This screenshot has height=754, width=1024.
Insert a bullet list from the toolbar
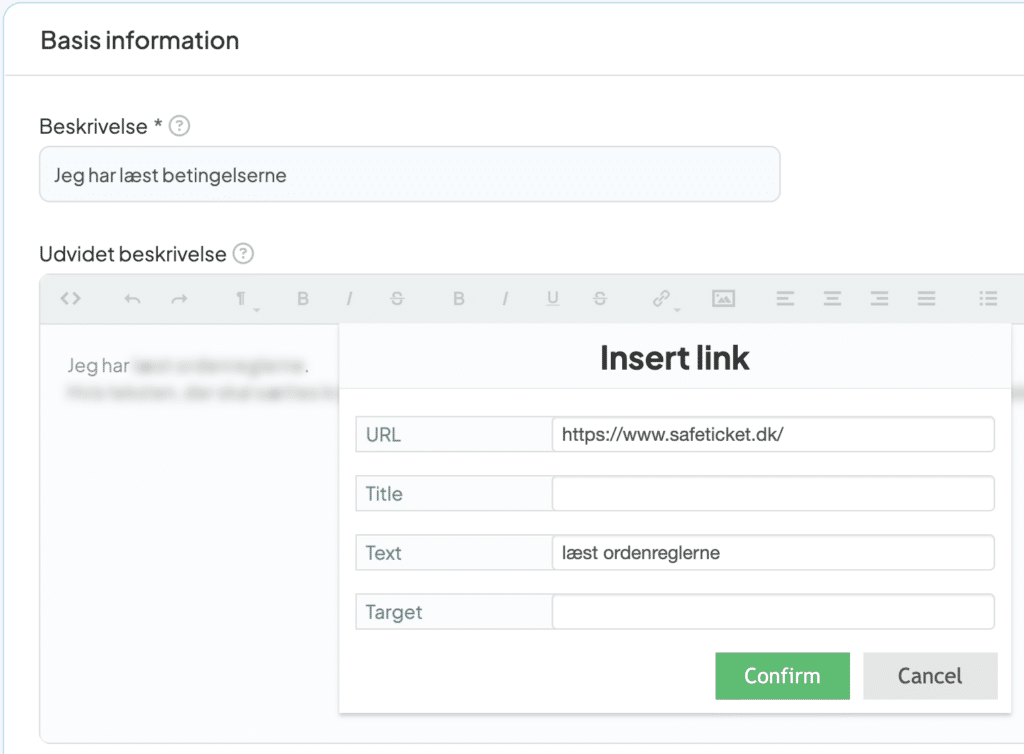988,298
